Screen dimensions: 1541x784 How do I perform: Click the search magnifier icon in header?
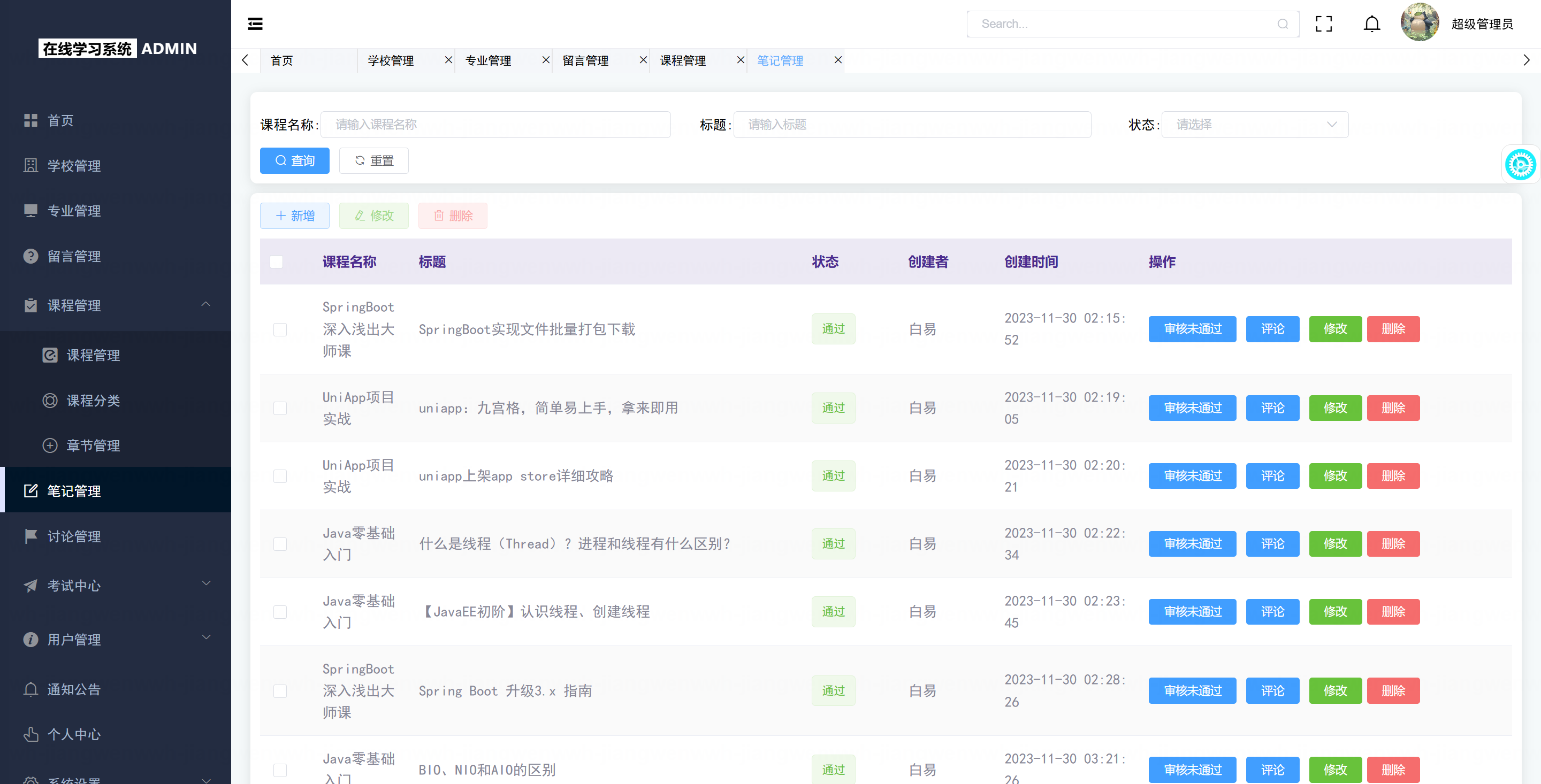pyautogui.click(x=1283, y=24)
